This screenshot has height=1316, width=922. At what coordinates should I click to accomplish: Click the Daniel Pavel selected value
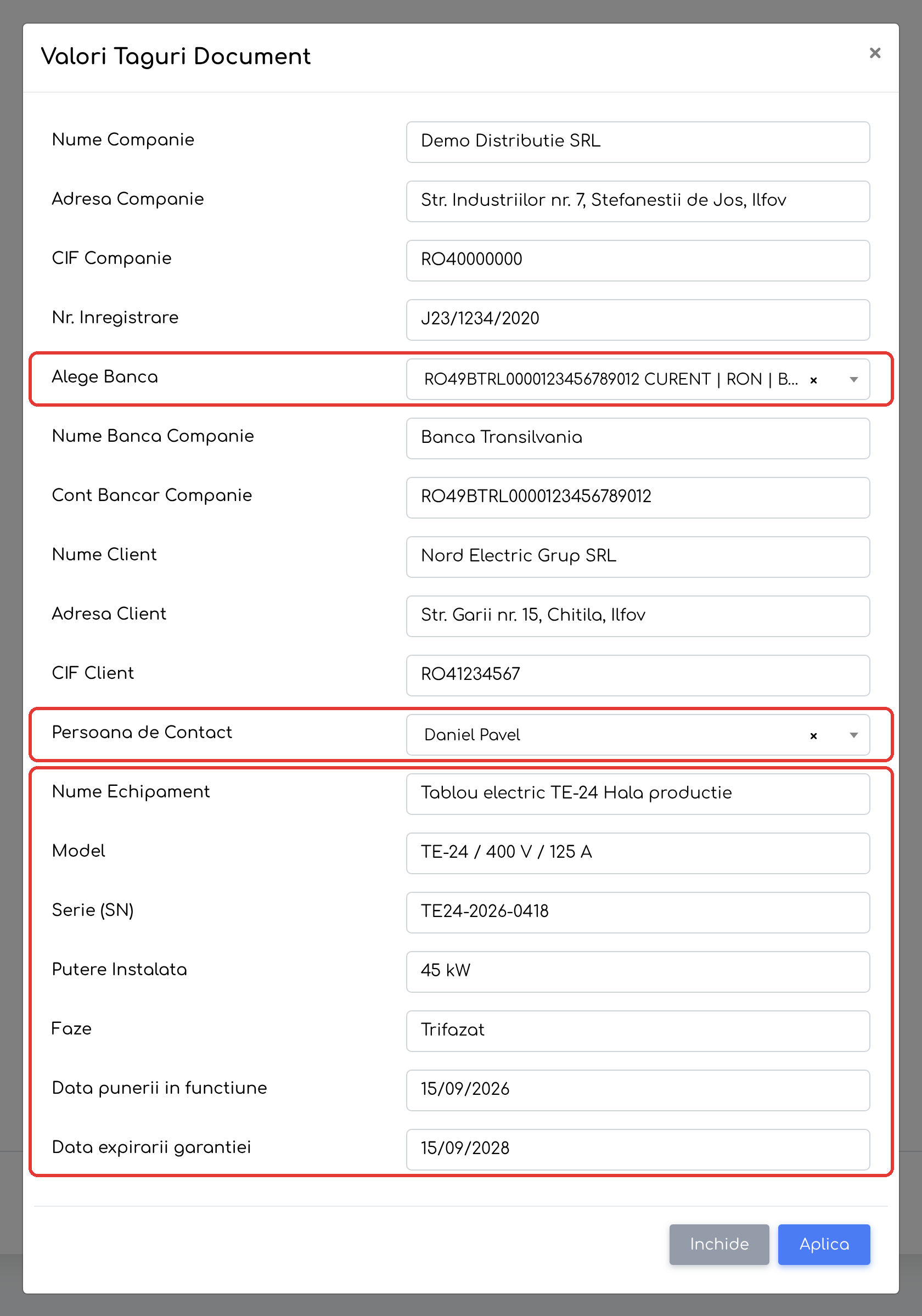pyautogui.click(x=471, y=735)
